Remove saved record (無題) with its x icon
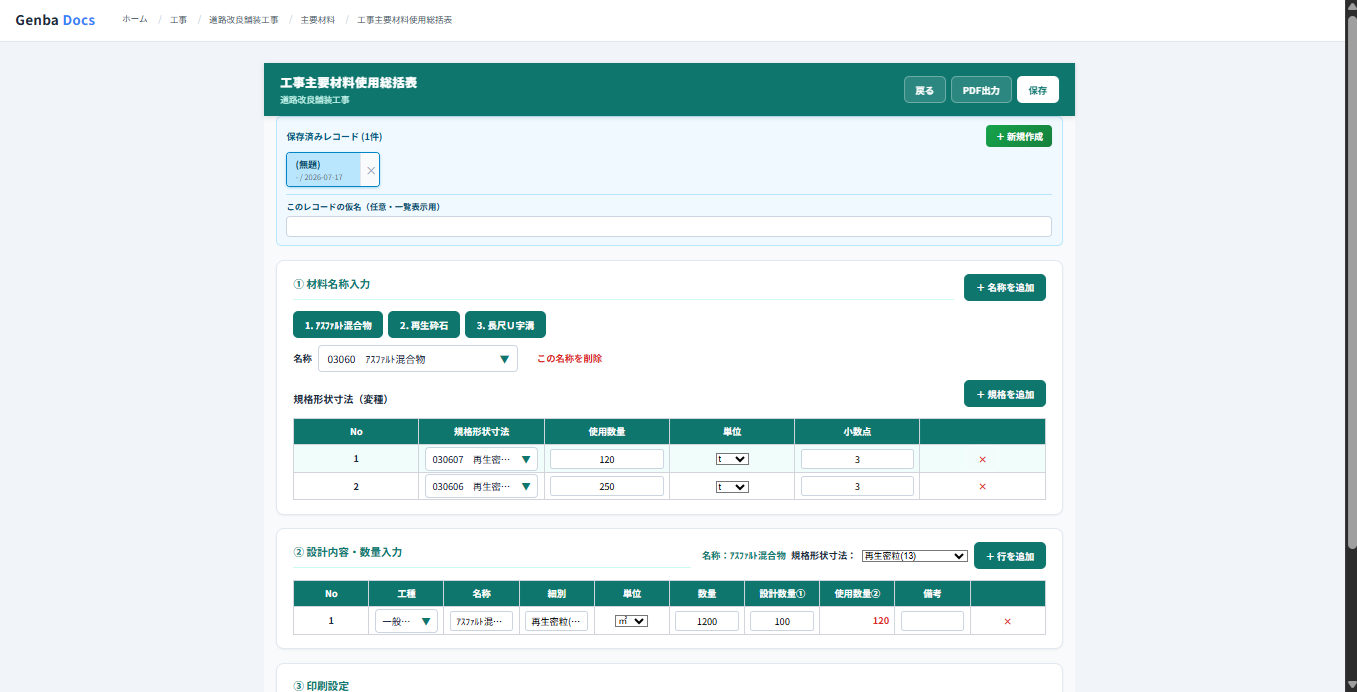The image size is (1357, 692). click(371, 170)
